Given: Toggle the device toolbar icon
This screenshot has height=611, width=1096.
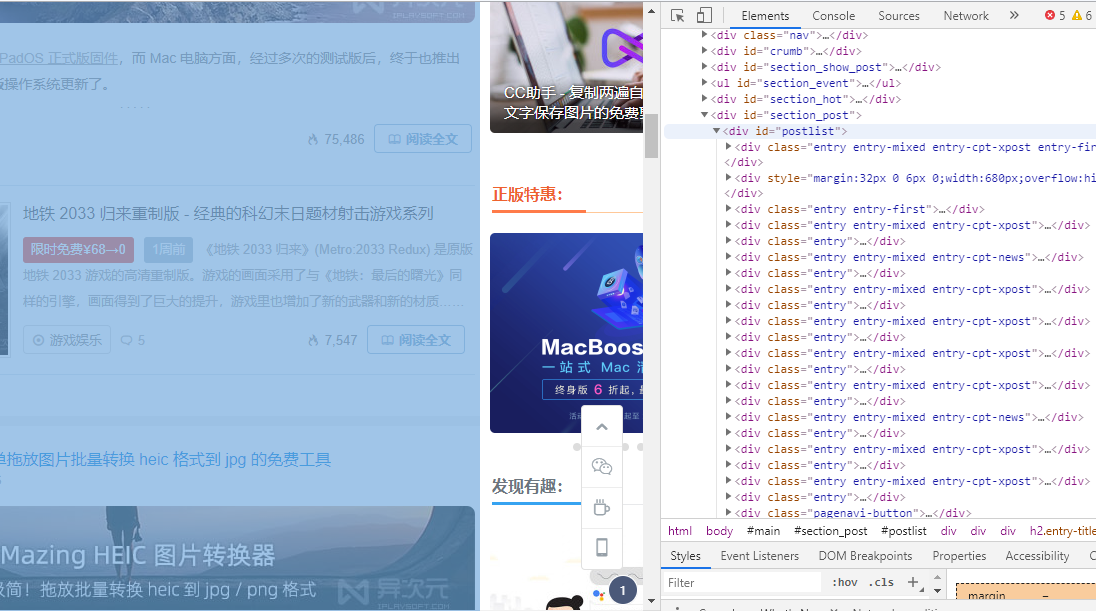Looking at the screenshot, I should (x=704, y=15).
